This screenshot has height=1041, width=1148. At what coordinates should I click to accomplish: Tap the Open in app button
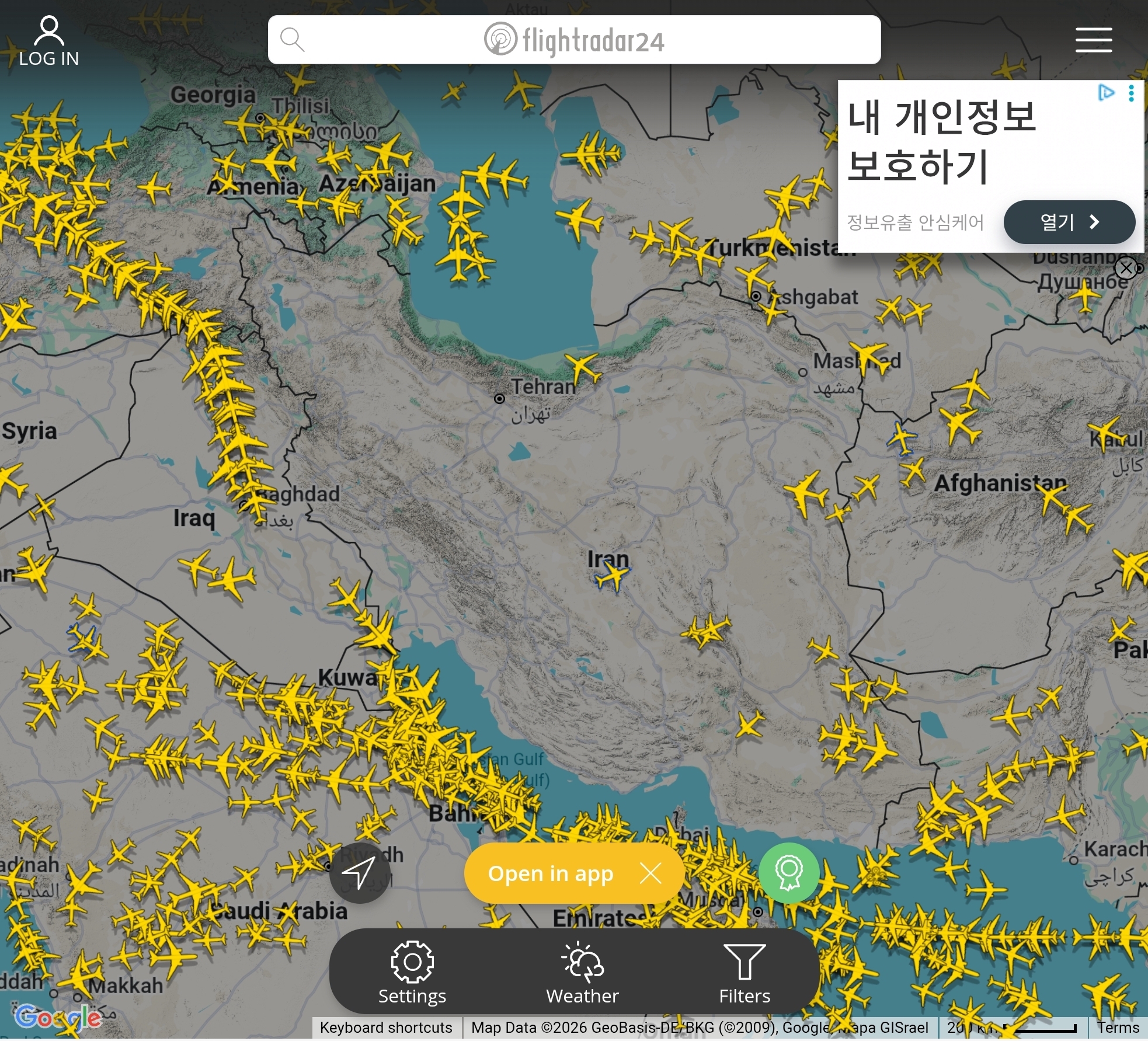(551, 873)
